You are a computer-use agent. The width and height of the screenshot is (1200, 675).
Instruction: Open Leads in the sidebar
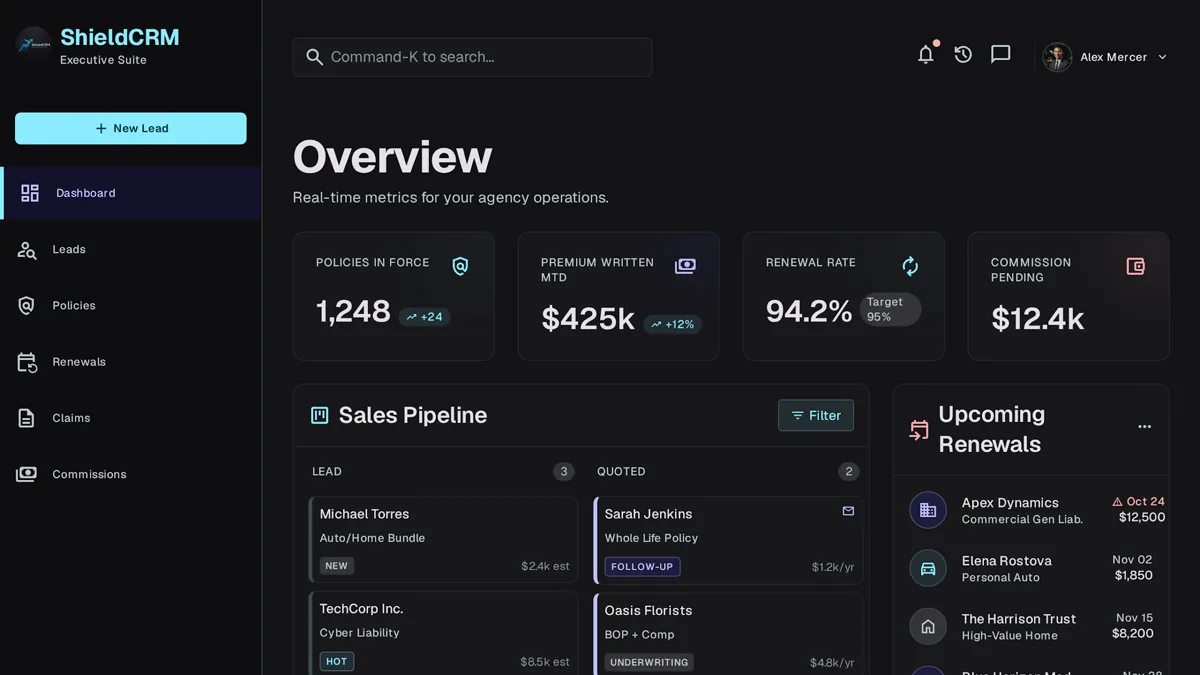tap(131, 250)
